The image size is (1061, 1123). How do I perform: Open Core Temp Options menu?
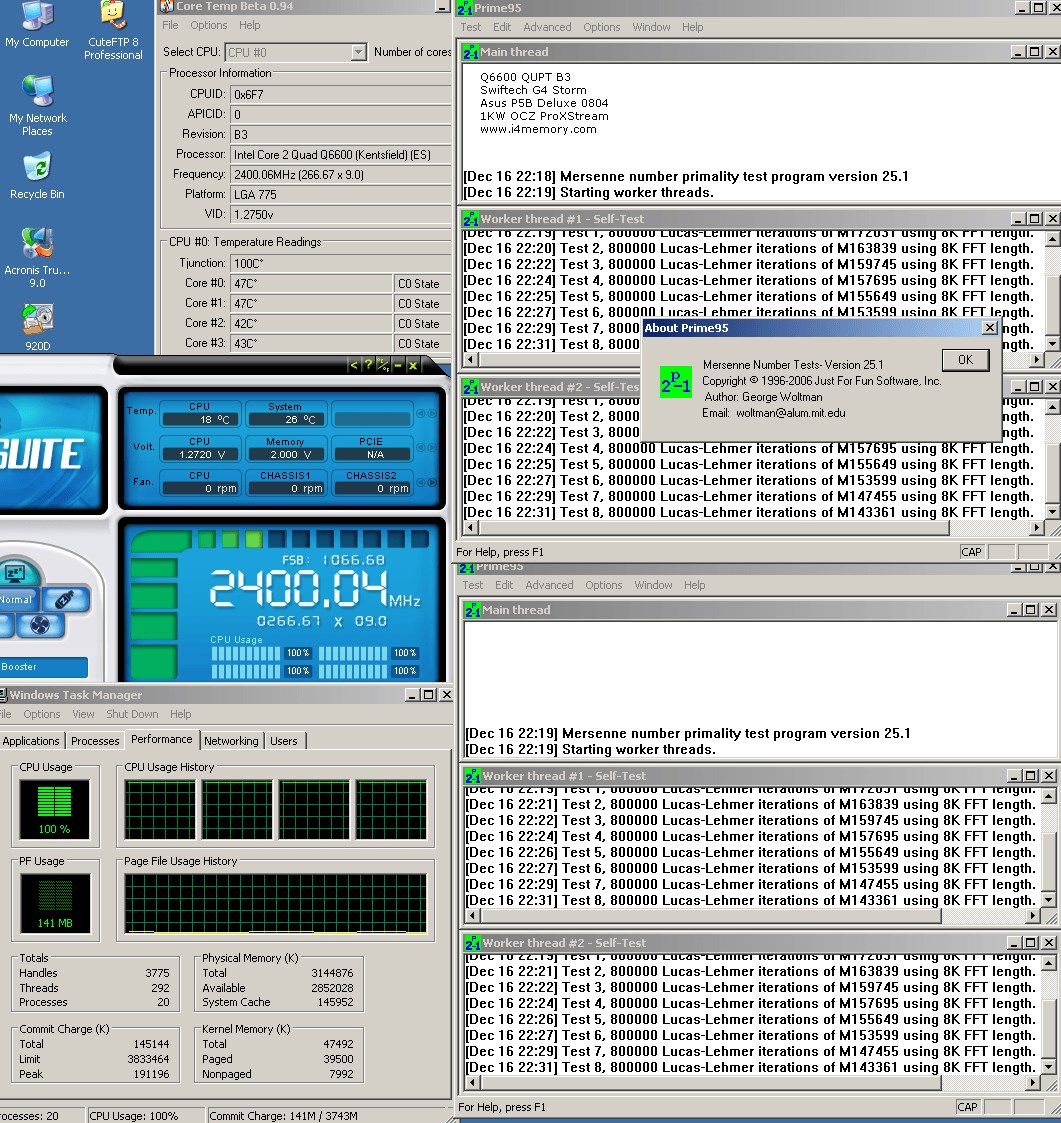click(x=208, y=25)
